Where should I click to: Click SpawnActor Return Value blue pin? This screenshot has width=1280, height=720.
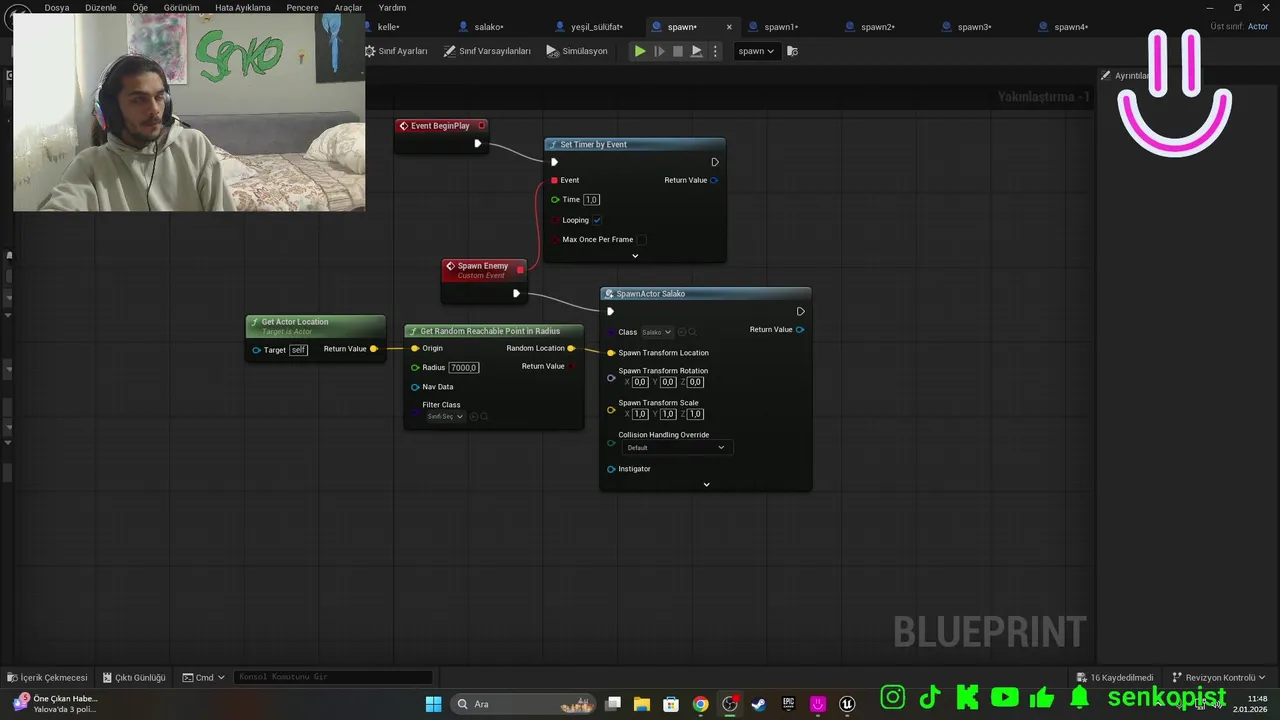[799, 329]
